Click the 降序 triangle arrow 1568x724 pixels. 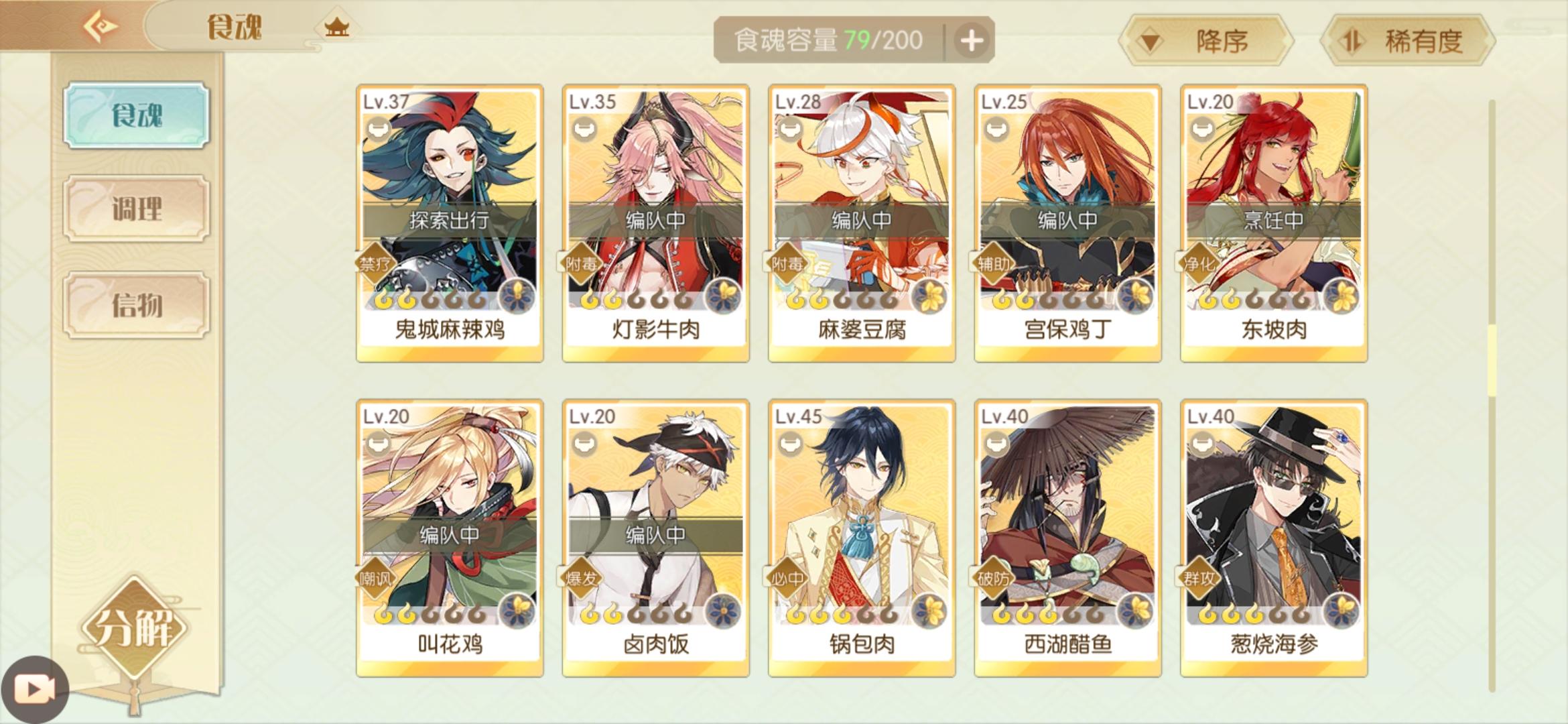tap(1151, 43)
